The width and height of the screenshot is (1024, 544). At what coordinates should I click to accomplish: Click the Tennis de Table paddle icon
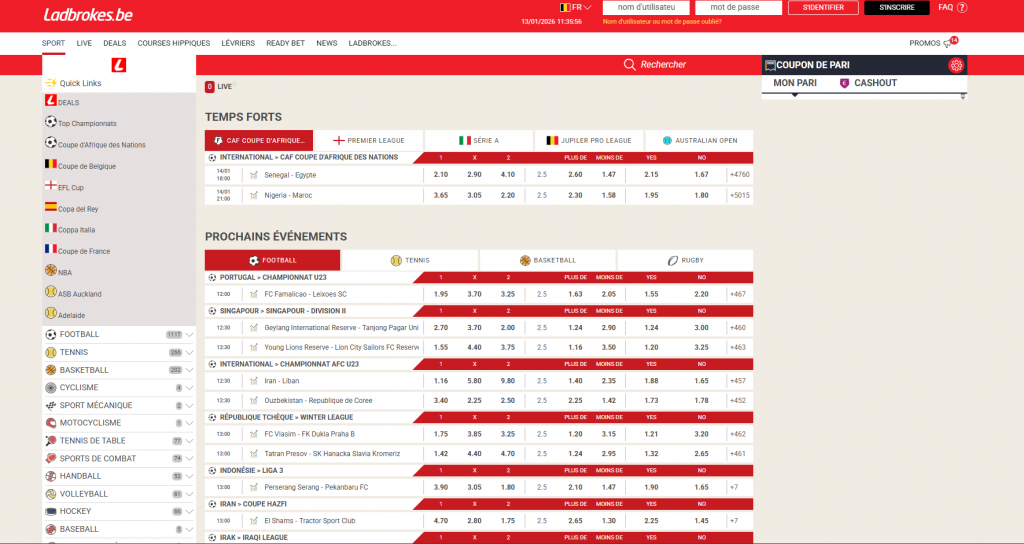click(51, 441)
